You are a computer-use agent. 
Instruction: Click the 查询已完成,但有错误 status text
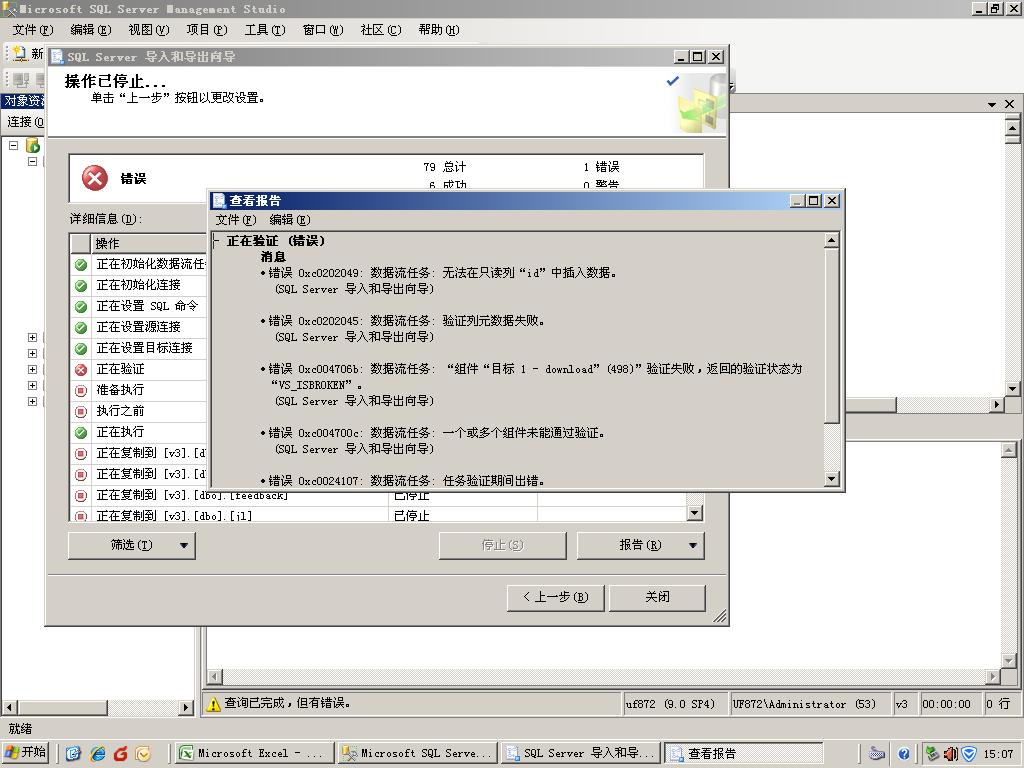pos(288,703)
